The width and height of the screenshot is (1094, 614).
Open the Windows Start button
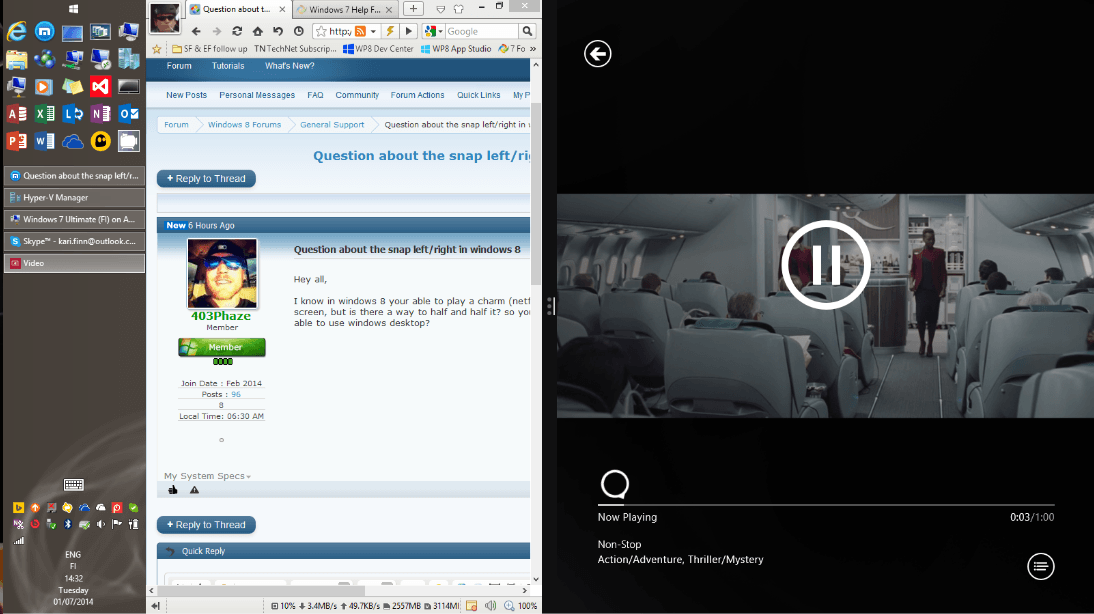[73, 9]
